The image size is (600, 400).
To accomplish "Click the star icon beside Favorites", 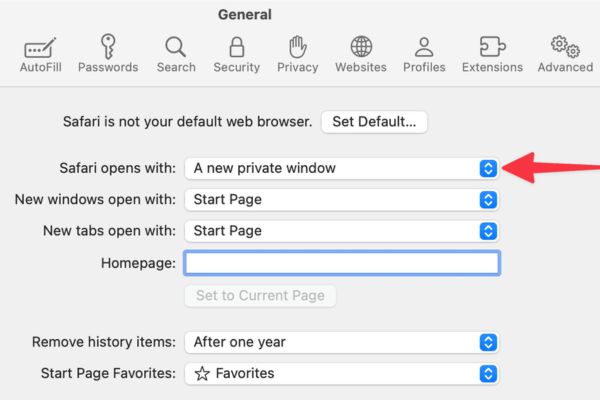I will pos(202,373).
